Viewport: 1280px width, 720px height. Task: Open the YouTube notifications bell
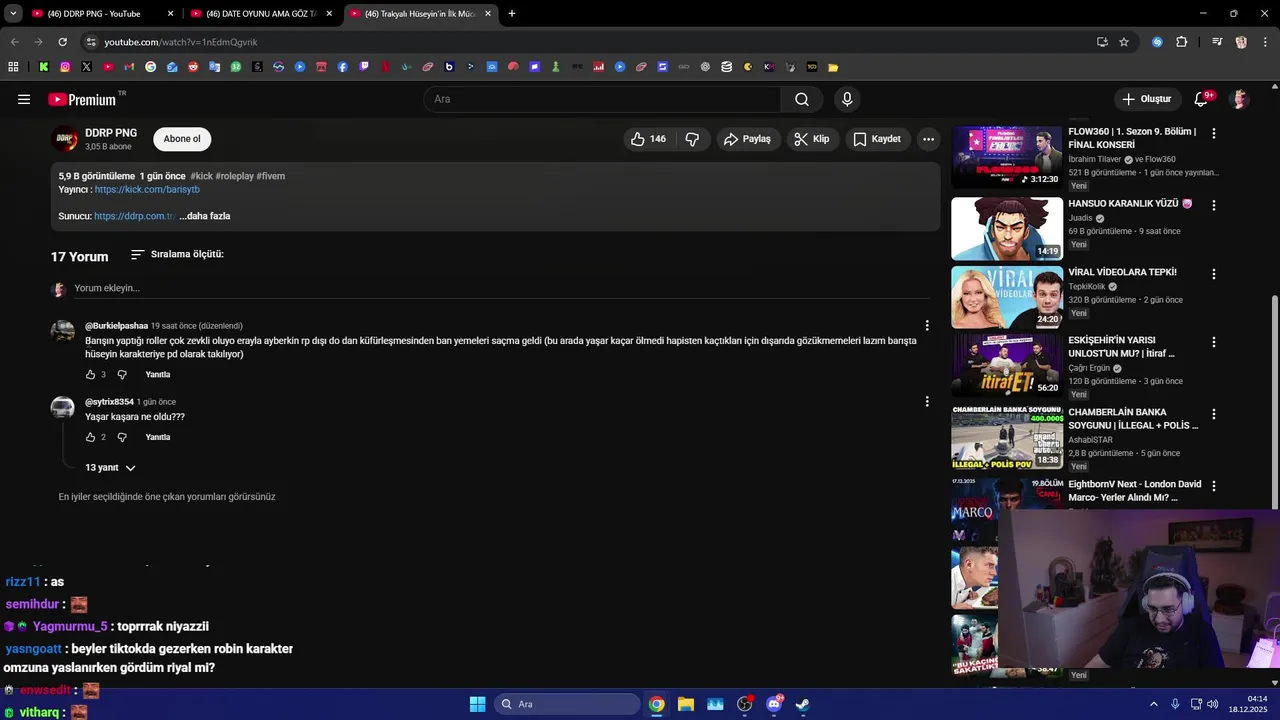1202,99
